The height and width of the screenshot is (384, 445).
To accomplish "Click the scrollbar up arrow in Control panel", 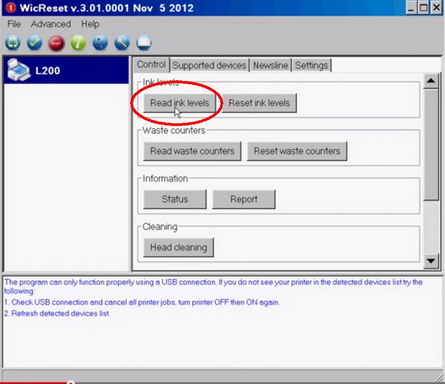I will [431, 81].
